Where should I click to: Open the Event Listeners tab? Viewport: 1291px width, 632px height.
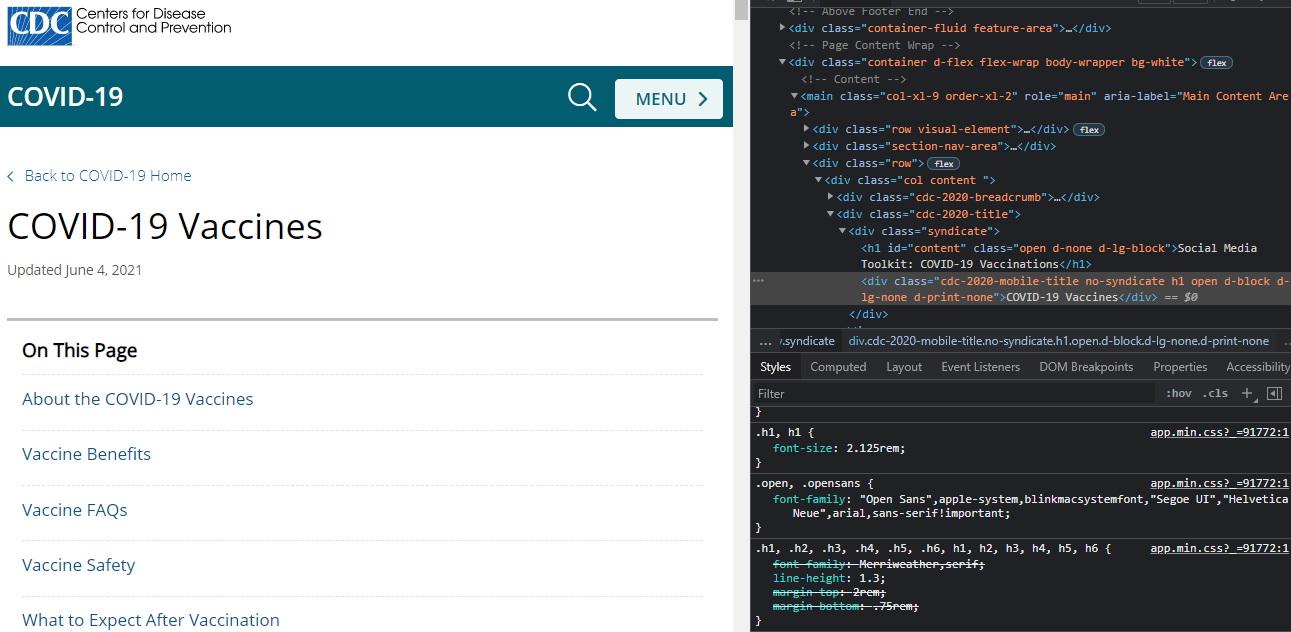click(x=980, y=367)
